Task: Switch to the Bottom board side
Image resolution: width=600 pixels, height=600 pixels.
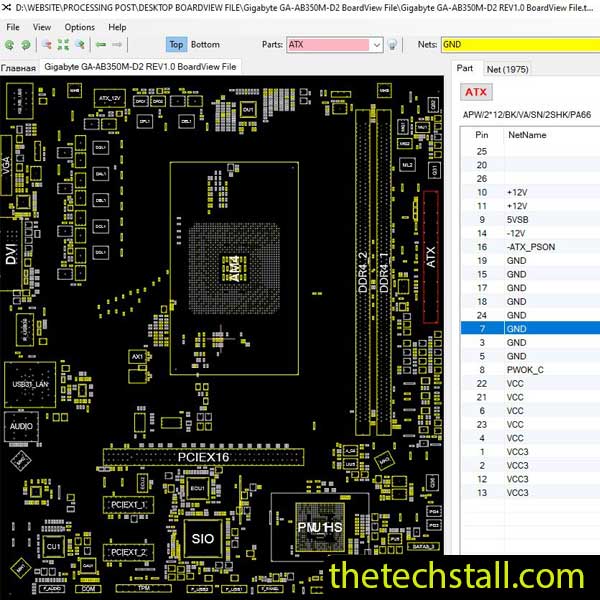Action: click(x=205, y=45)
